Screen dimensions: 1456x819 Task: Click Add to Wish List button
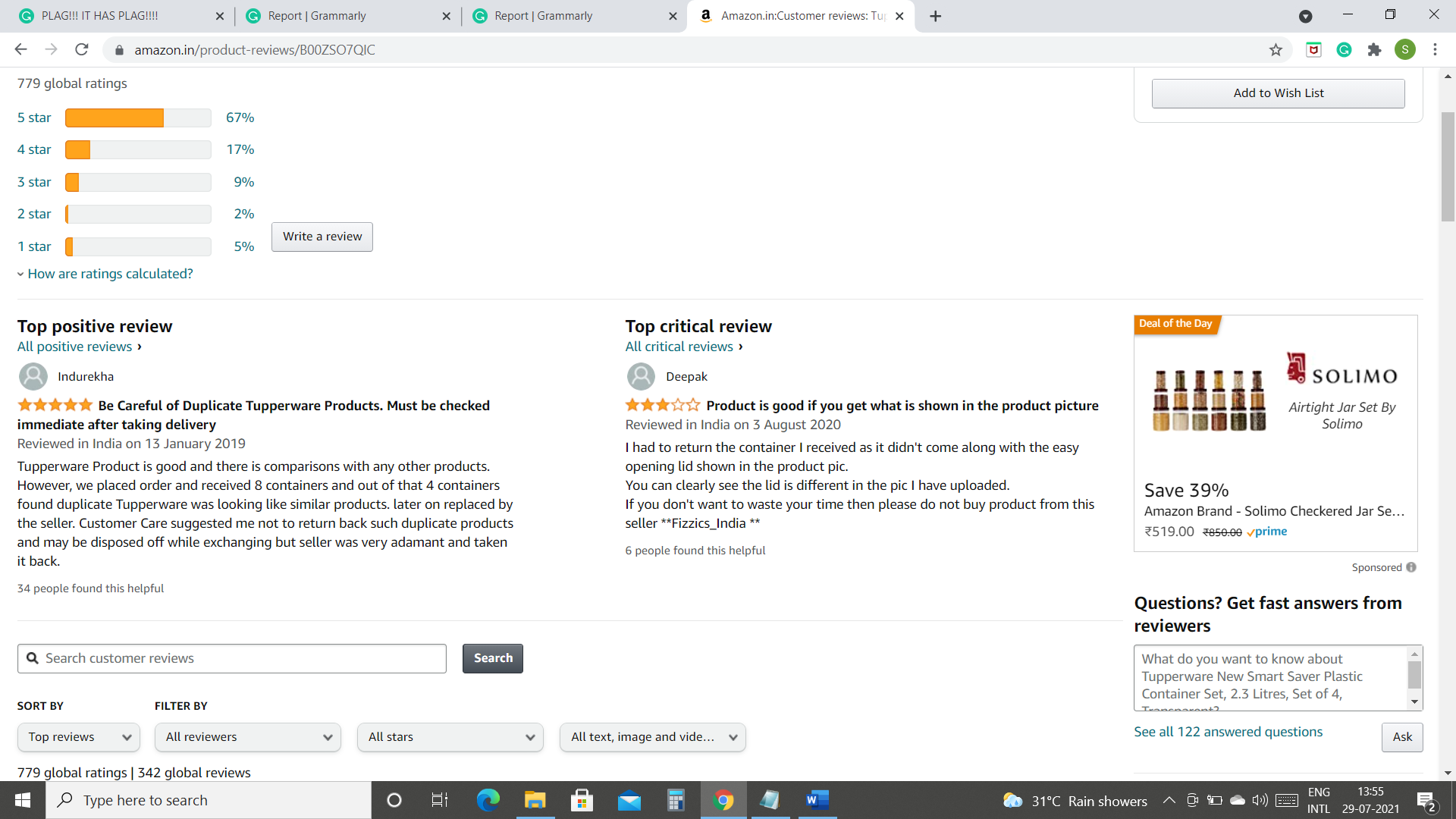(x=1278, y=93)
